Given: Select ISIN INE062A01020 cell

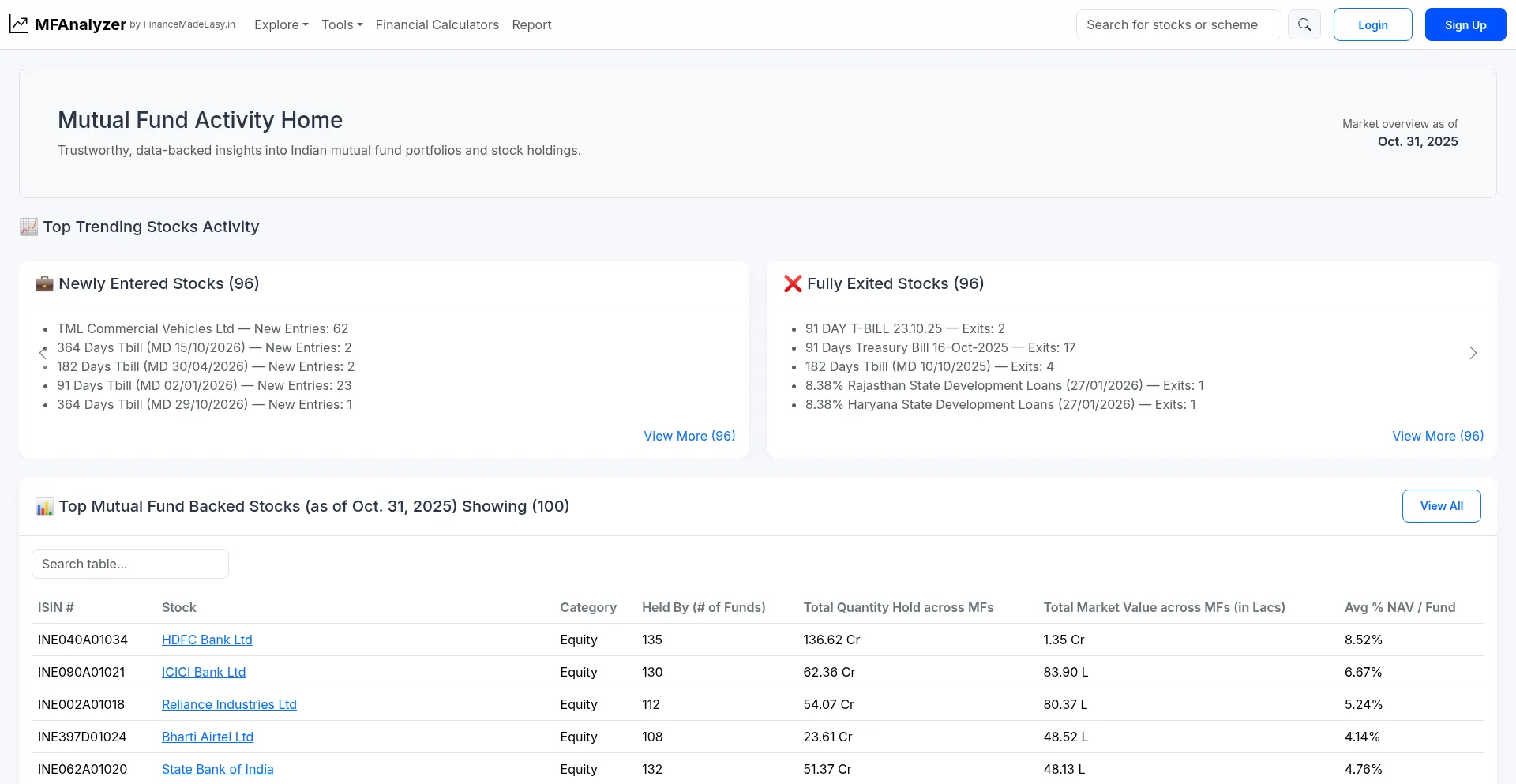Looking at the screenshot, I should [82, 769].
